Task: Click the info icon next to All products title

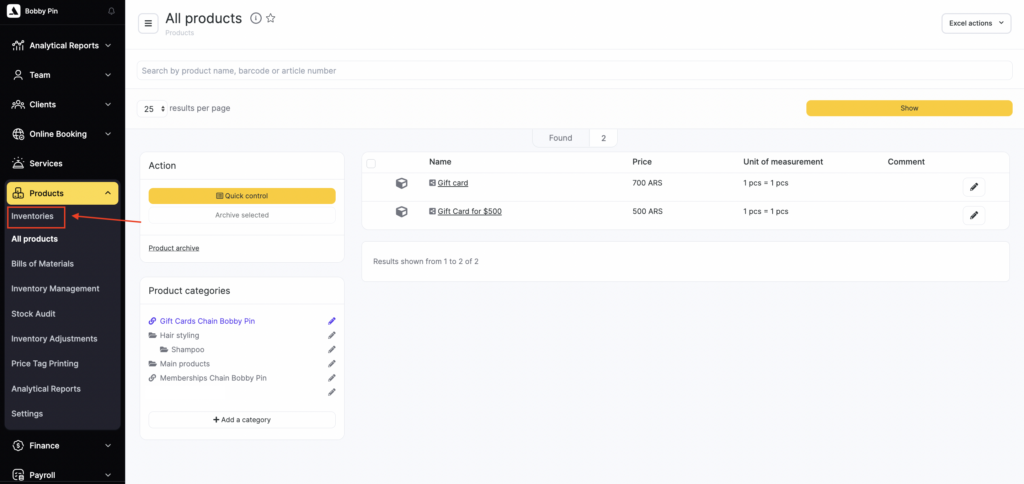Action: 256,19
